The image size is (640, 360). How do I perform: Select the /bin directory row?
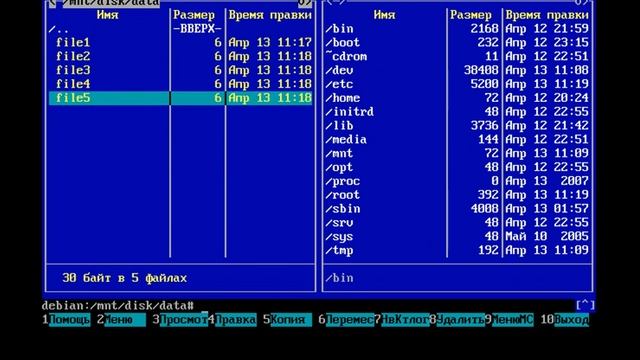pyautogui.click(x=457, y=29)
